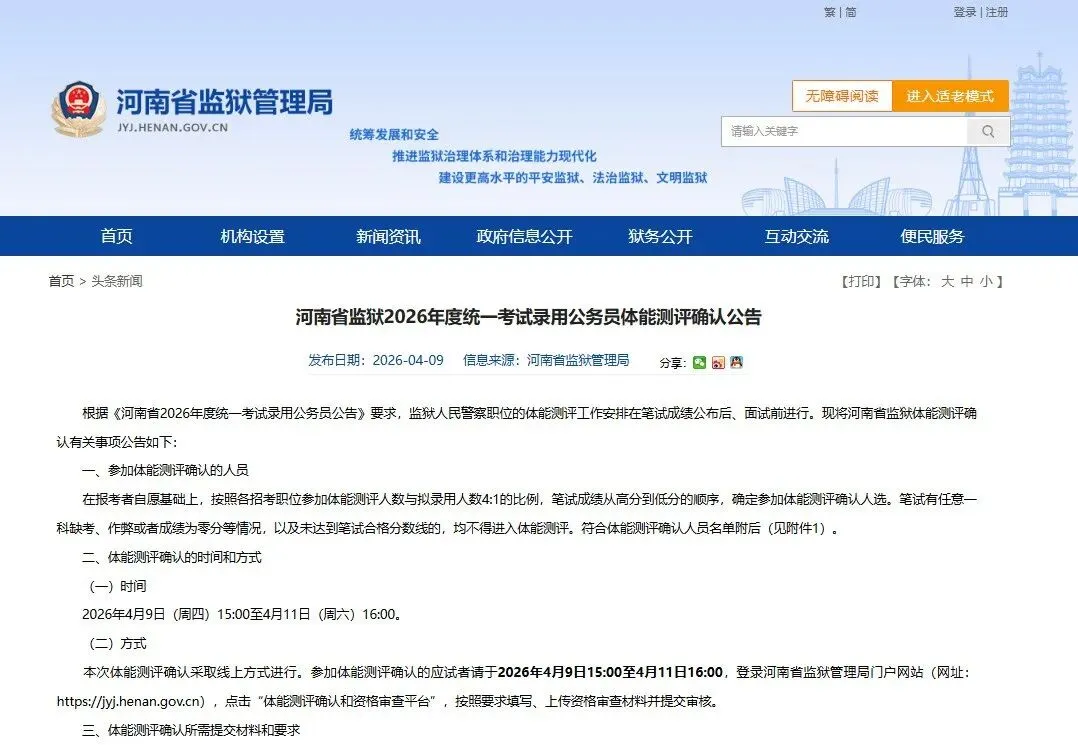Click 头条新闻 in the breadcrumb

pos(117,281)
